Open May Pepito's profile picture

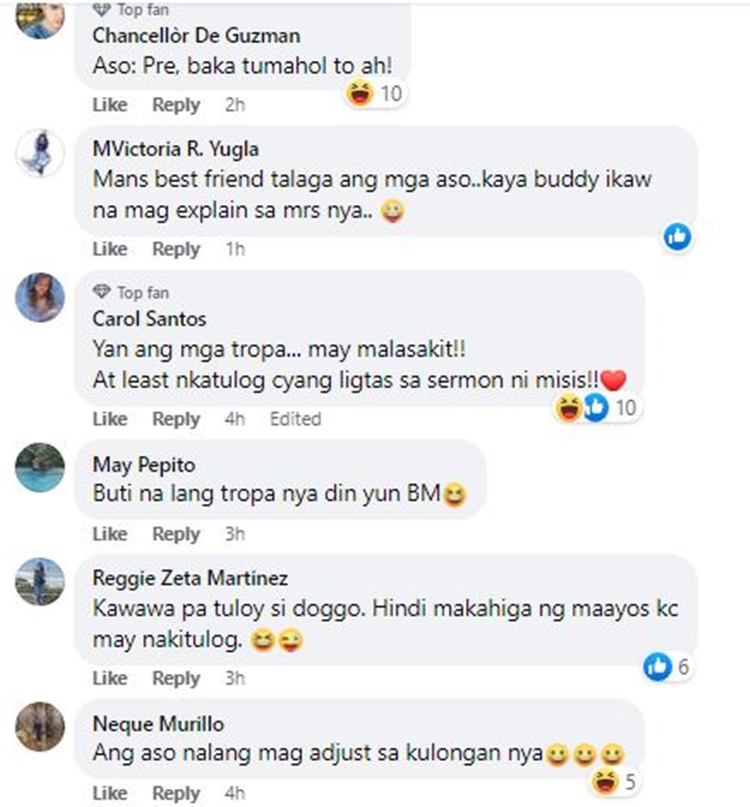pos(40,467)
